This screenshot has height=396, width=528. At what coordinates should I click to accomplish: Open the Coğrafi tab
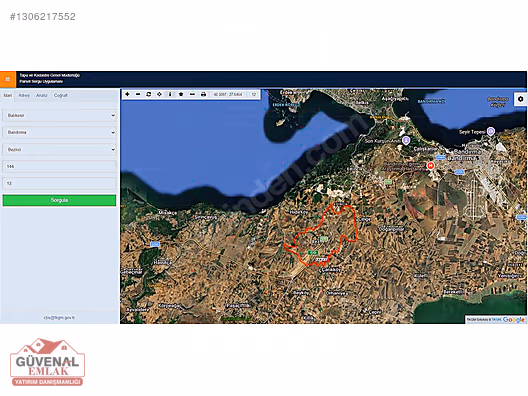coord(61,95)
